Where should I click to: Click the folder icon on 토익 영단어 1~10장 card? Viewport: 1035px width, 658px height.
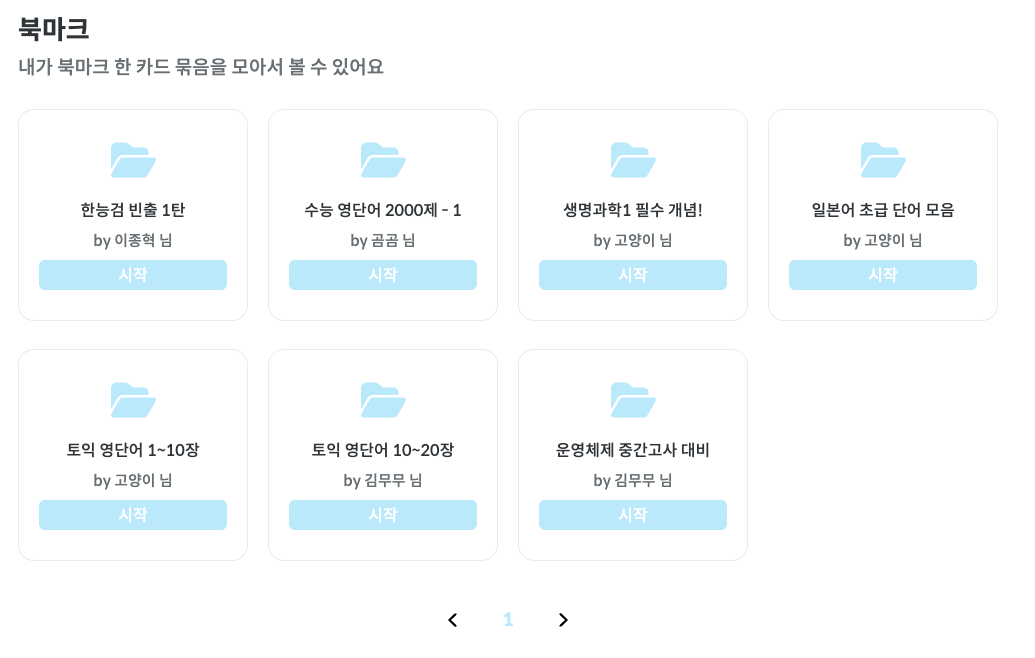(132, 397)
